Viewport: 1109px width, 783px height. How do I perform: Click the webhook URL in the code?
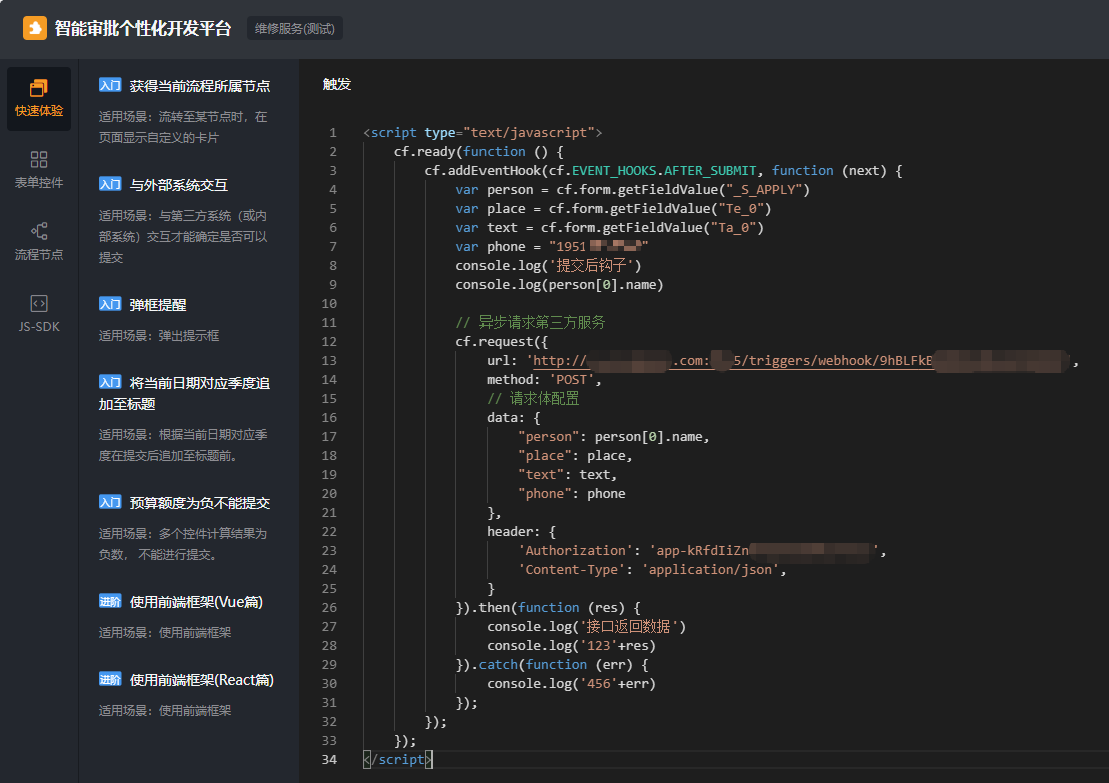pyautogui.click(x=800, y=361)
